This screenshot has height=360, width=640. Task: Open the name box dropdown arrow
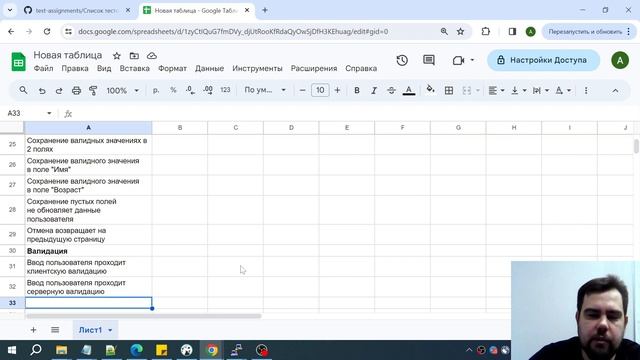click(49, 113)
